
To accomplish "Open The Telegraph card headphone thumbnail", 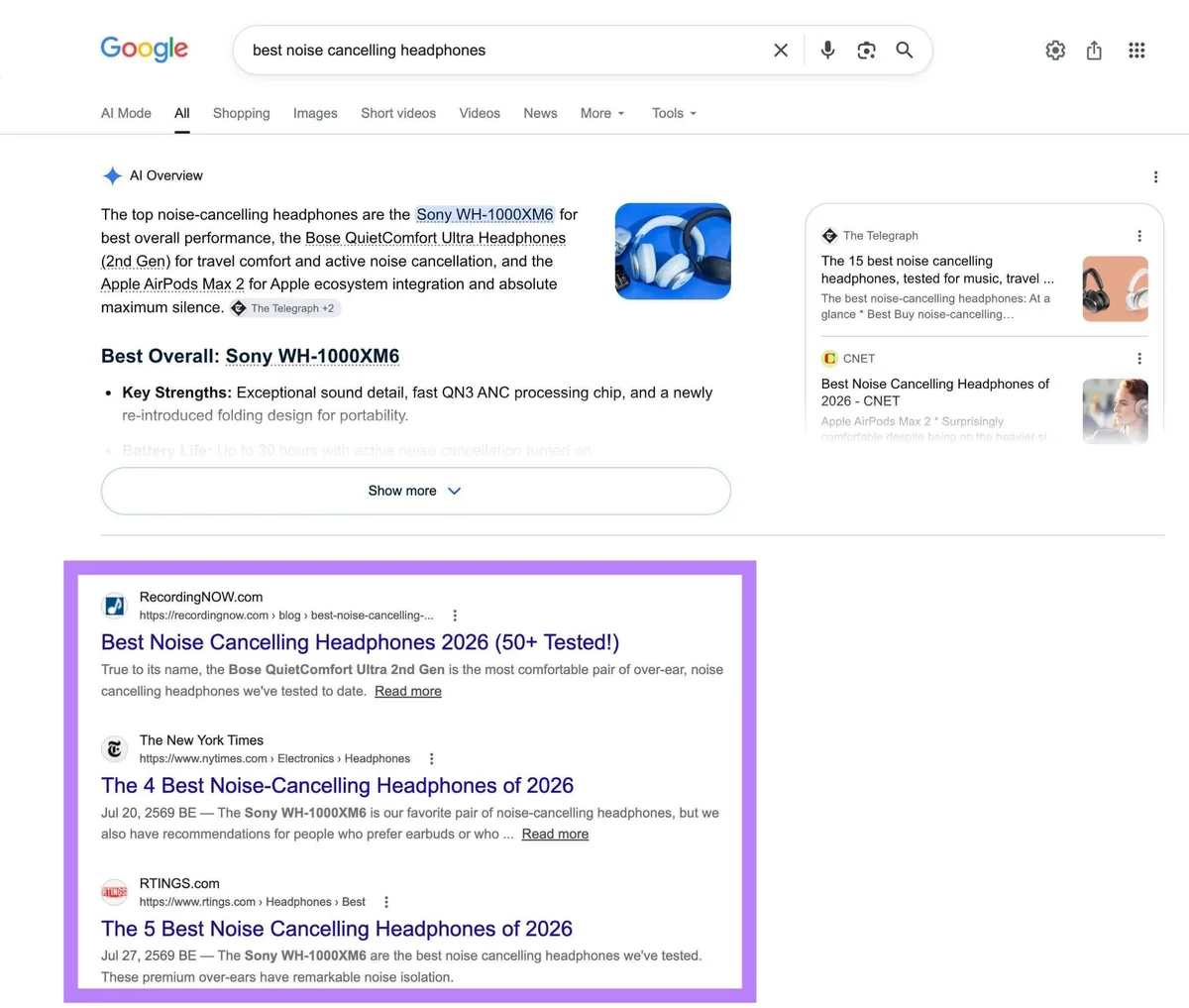I will 1116,288.
